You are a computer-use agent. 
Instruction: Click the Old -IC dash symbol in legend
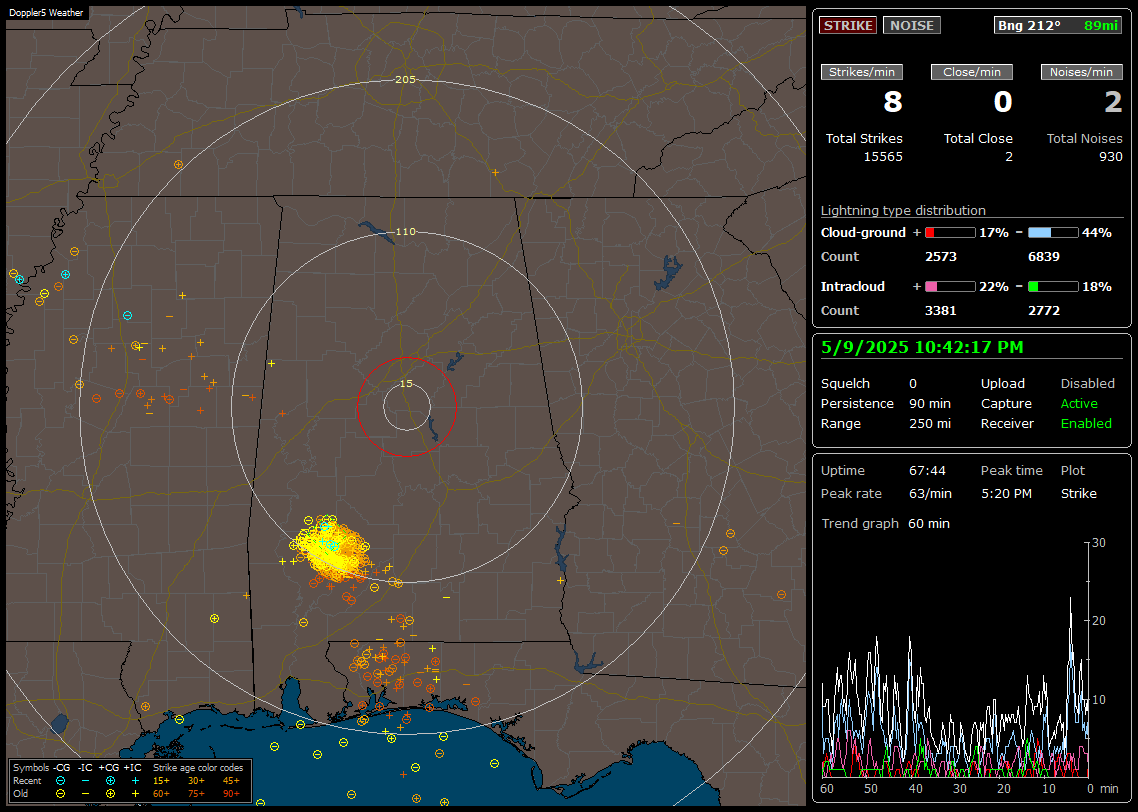pyautogui.click(x=86, y=794)
